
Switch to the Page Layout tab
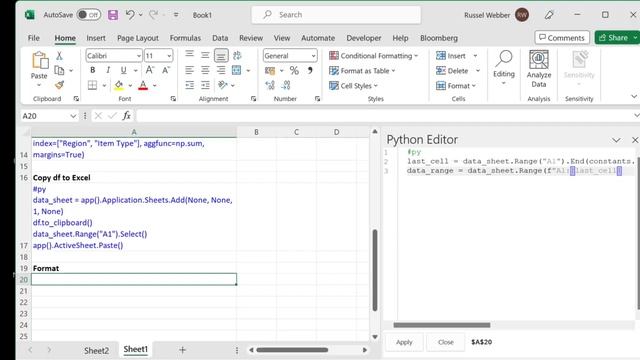coord(138,38)
